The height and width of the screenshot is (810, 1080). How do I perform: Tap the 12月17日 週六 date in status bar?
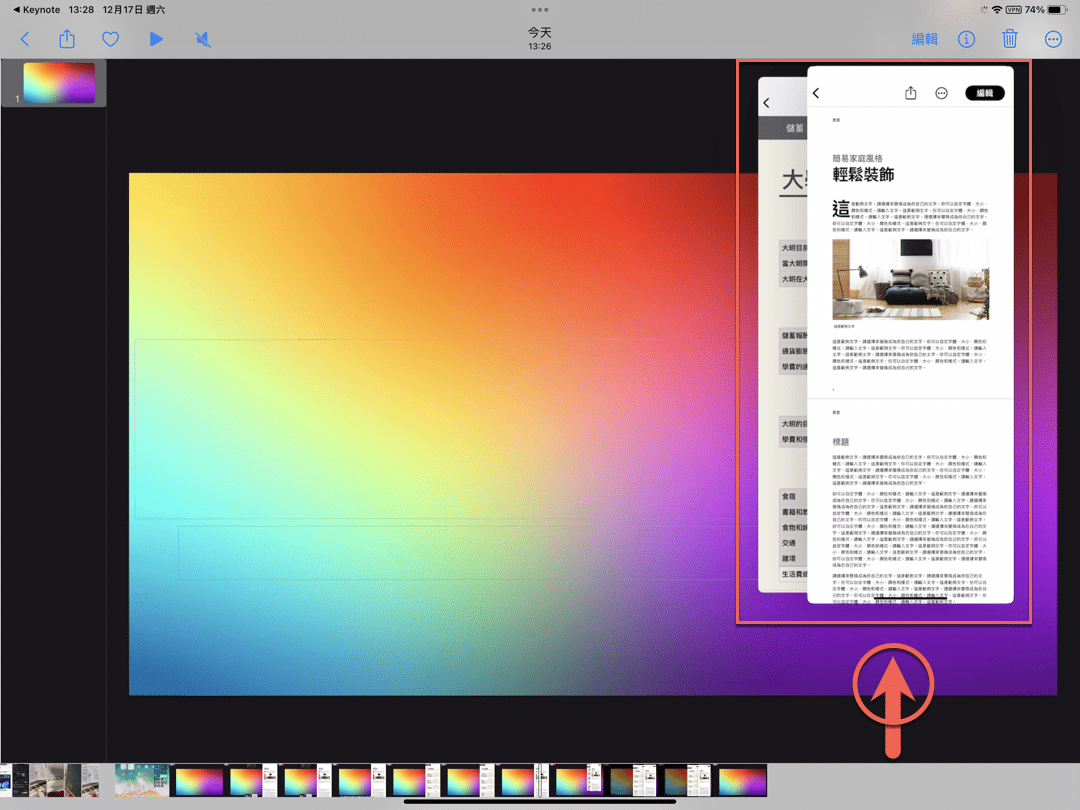(x=134, y=10)
